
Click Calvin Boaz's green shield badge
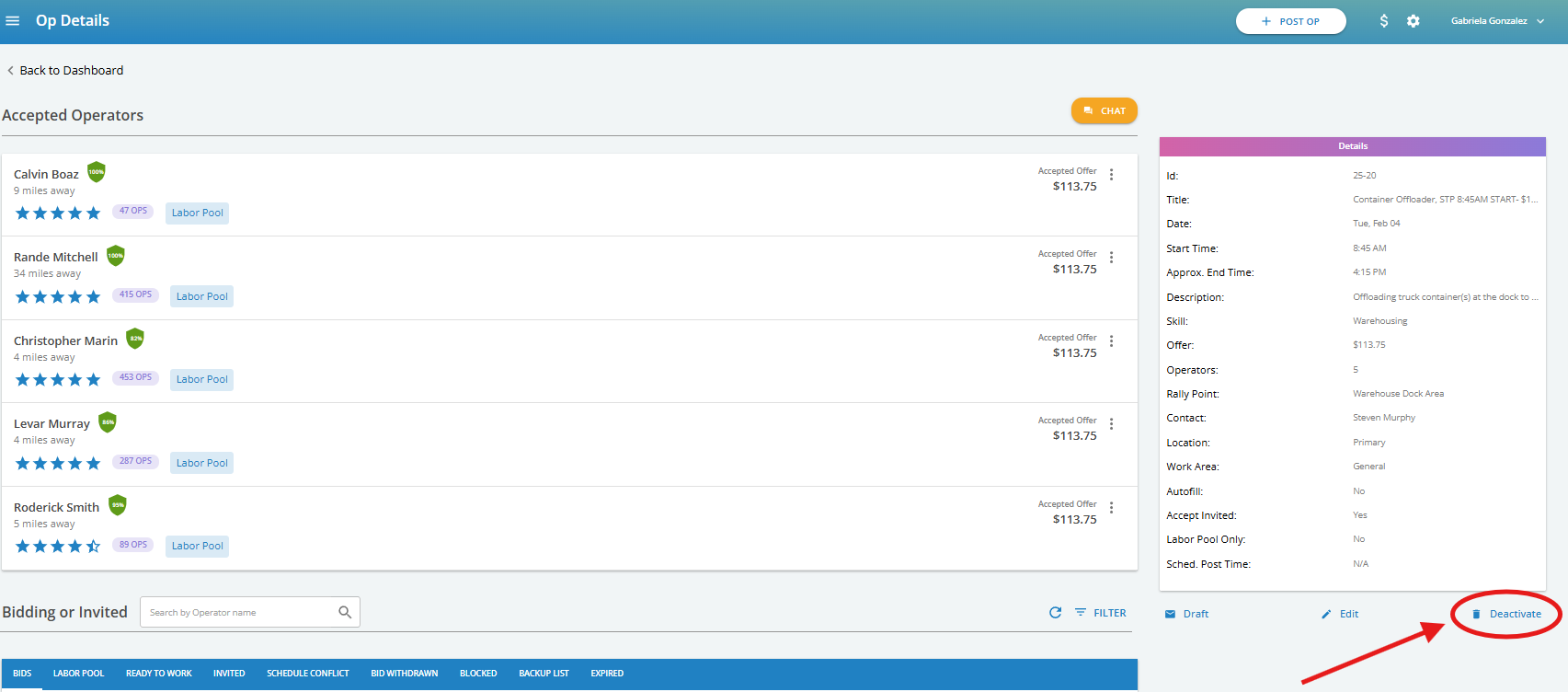coord(97,172)
